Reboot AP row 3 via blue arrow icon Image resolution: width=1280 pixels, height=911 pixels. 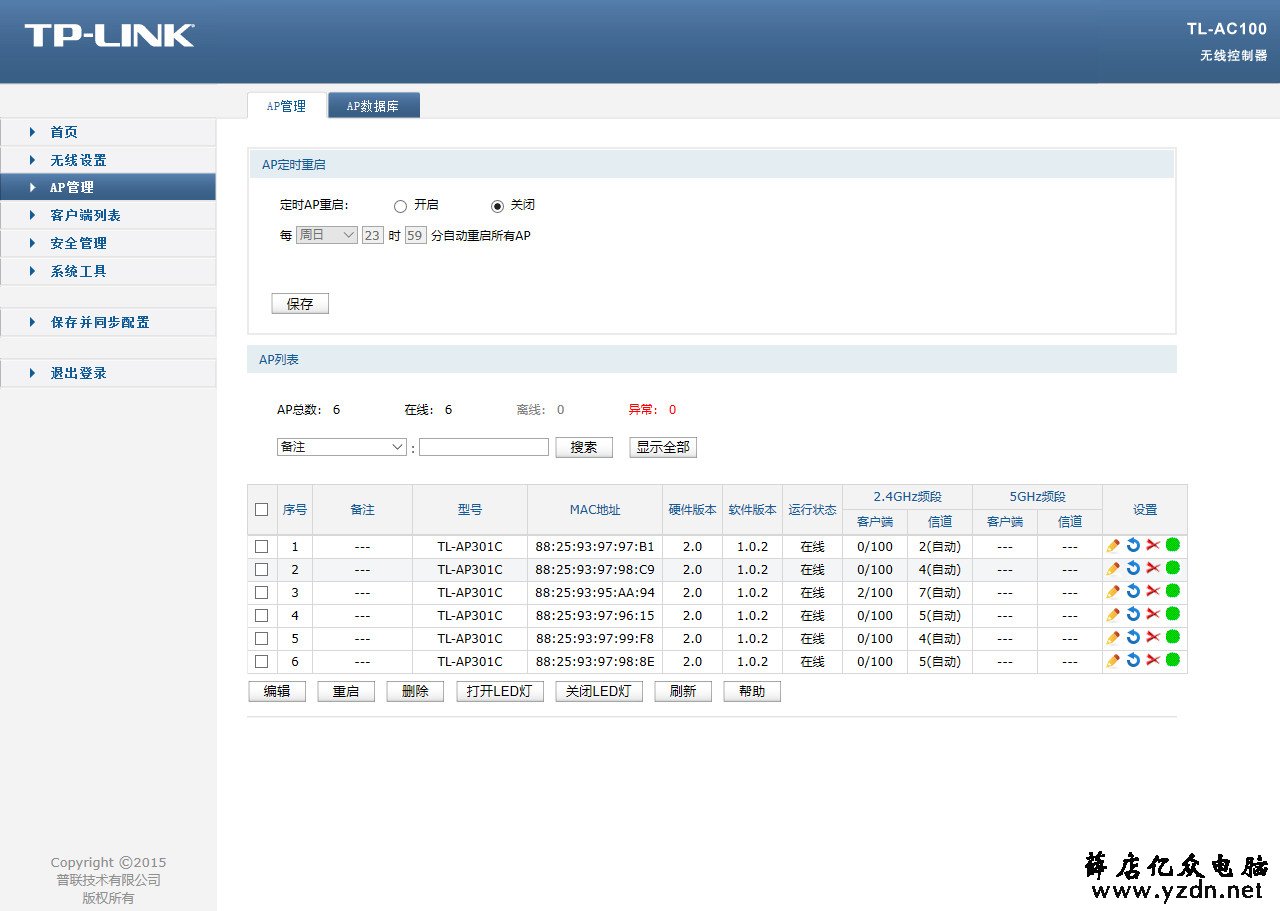coord(1133,591)
